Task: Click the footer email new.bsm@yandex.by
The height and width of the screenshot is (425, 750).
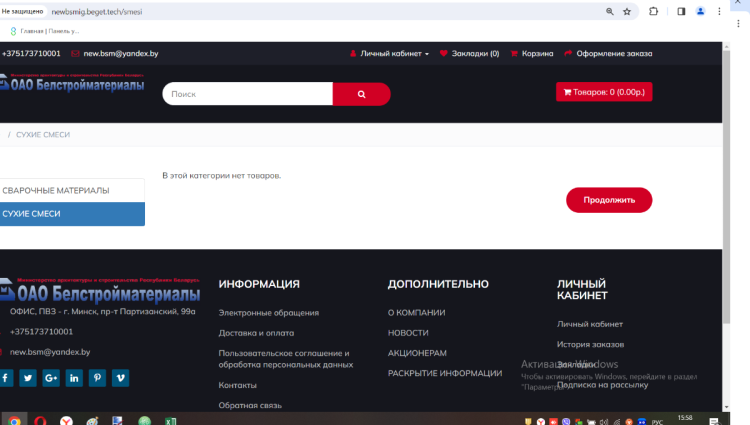Action: [50, 352]
